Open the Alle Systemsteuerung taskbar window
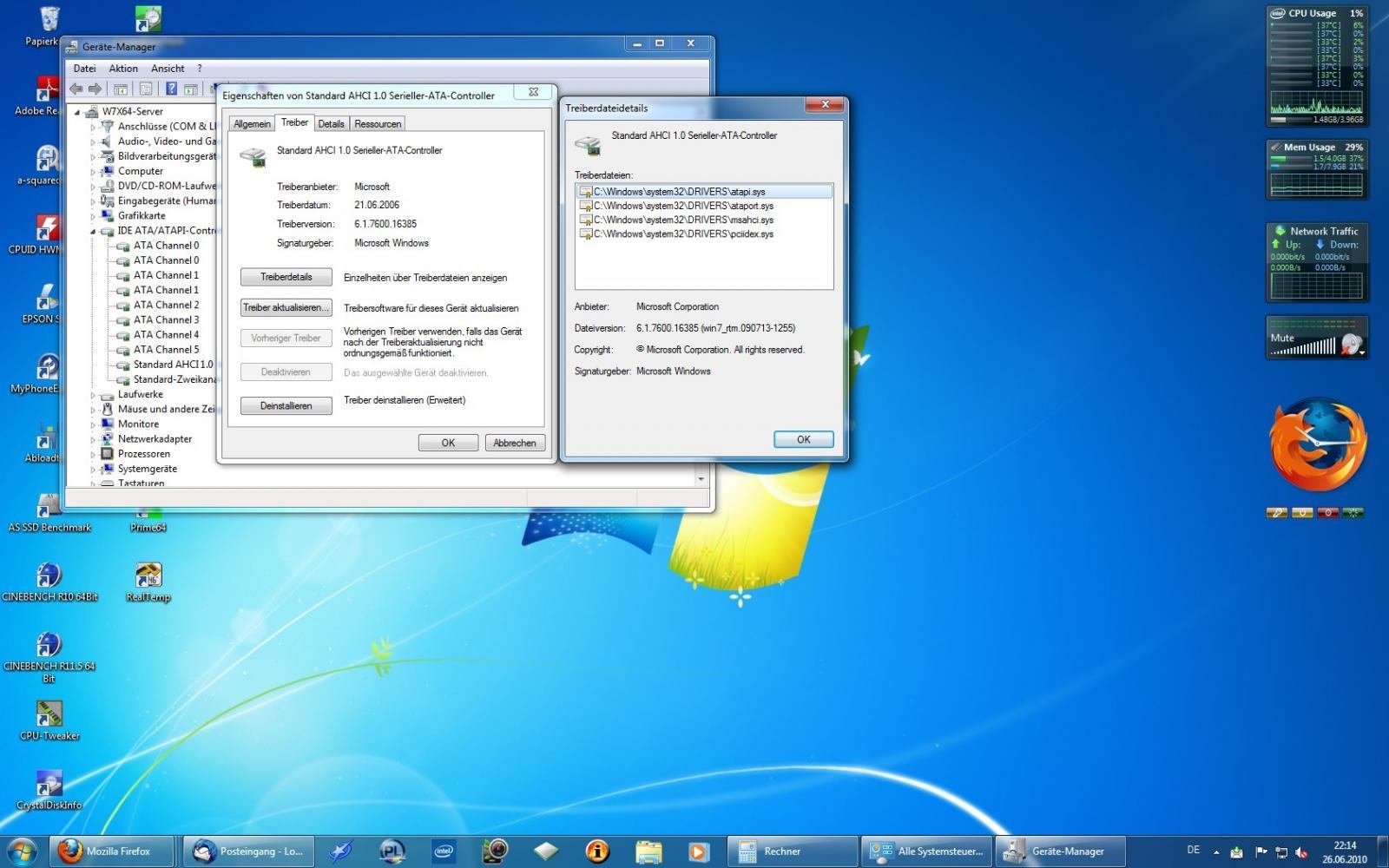1389x868 pixels. coord(927,852)
